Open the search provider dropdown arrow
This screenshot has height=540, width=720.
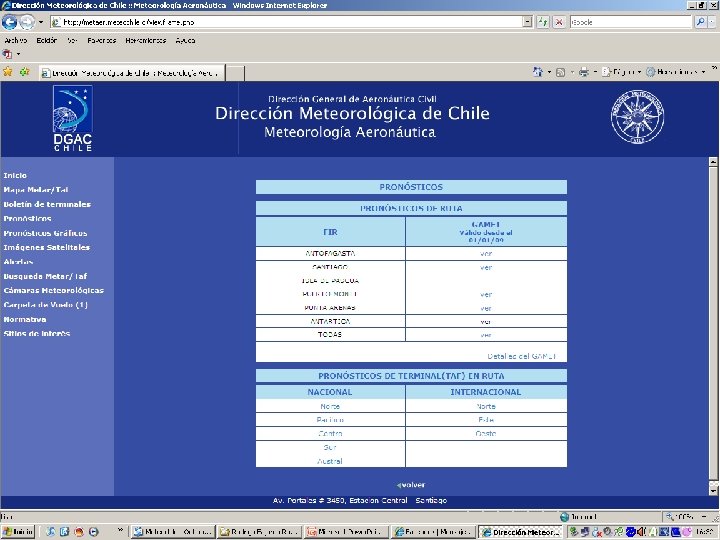(712, 22)
